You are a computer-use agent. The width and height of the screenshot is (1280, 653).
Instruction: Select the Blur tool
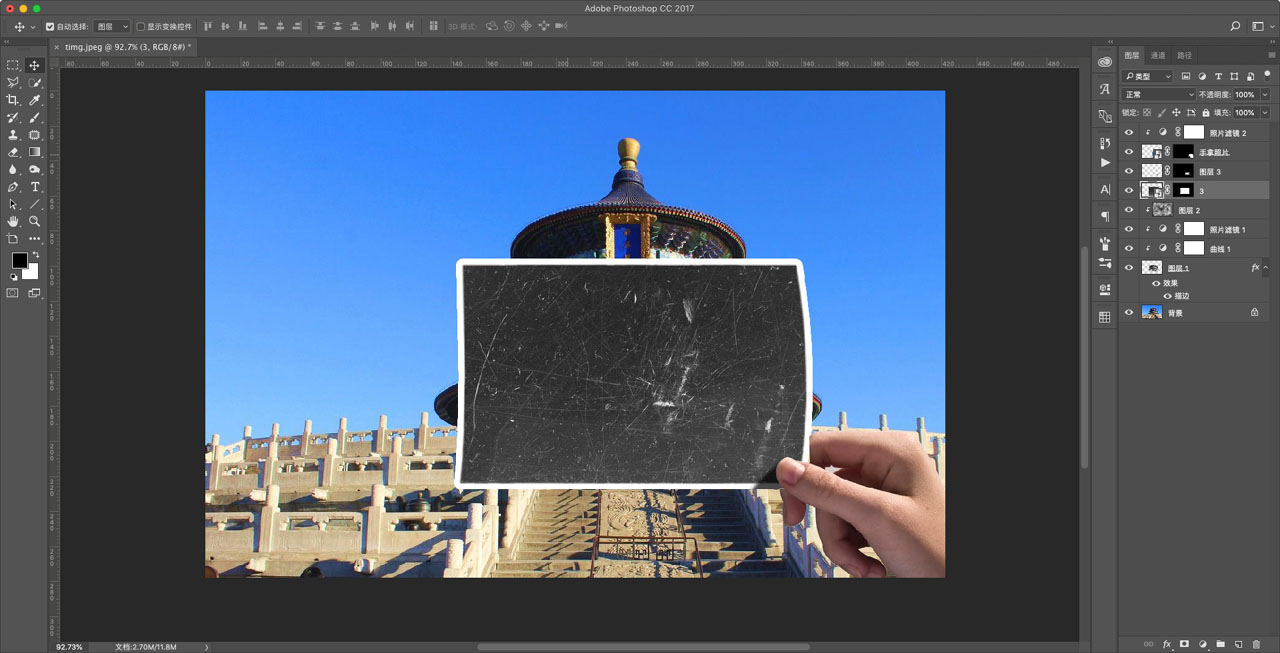click(x=13, y=170)
